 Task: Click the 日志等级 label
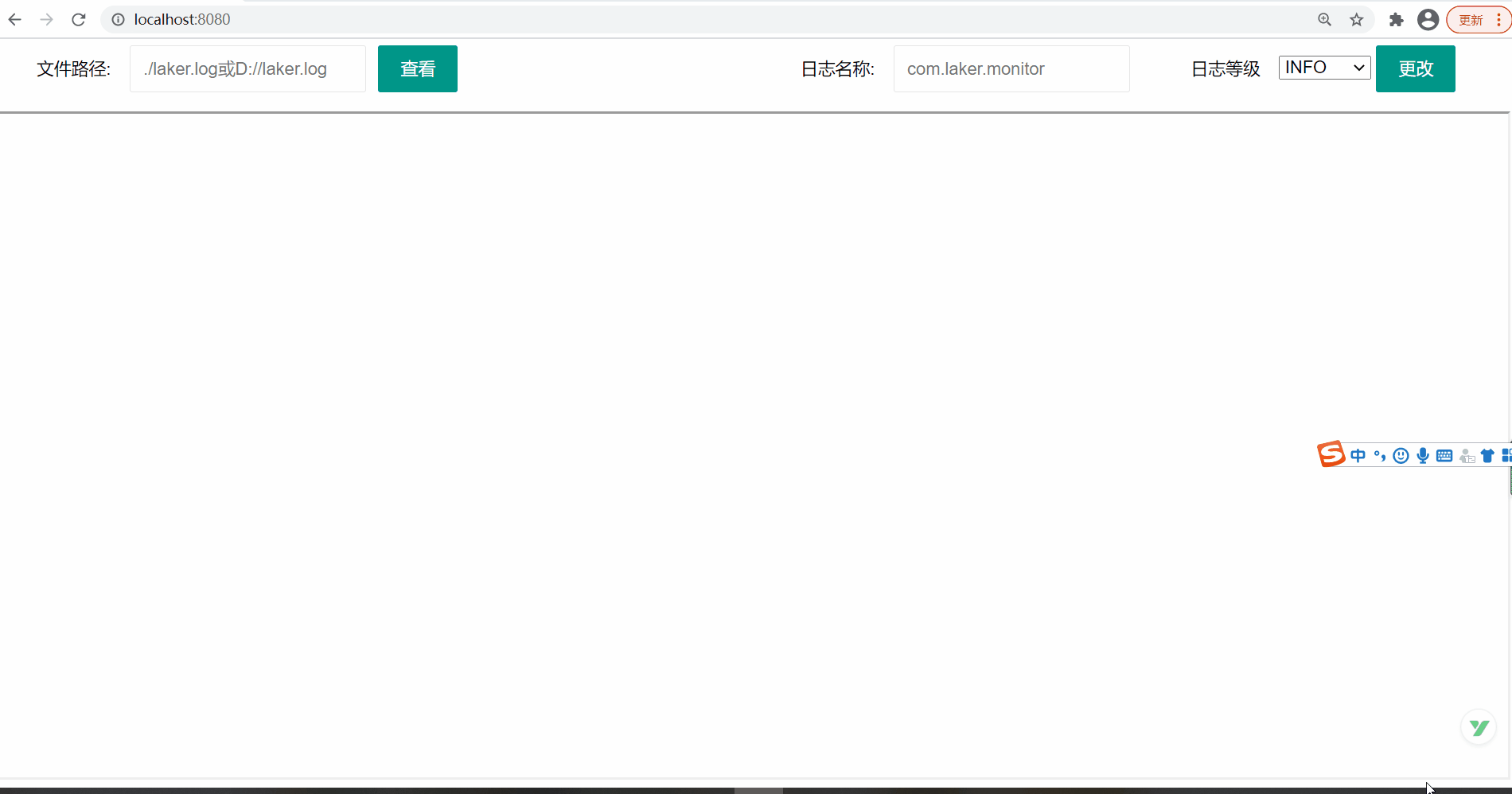(x=1226, y=69)
